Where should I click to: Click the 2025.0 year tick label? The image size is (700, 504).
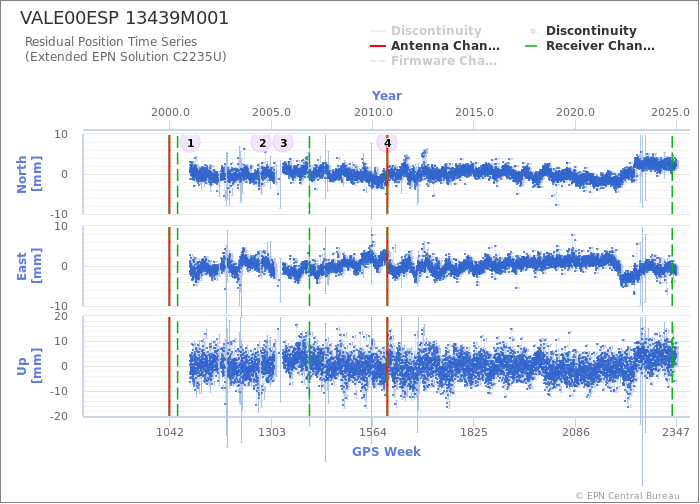[670, 112]
